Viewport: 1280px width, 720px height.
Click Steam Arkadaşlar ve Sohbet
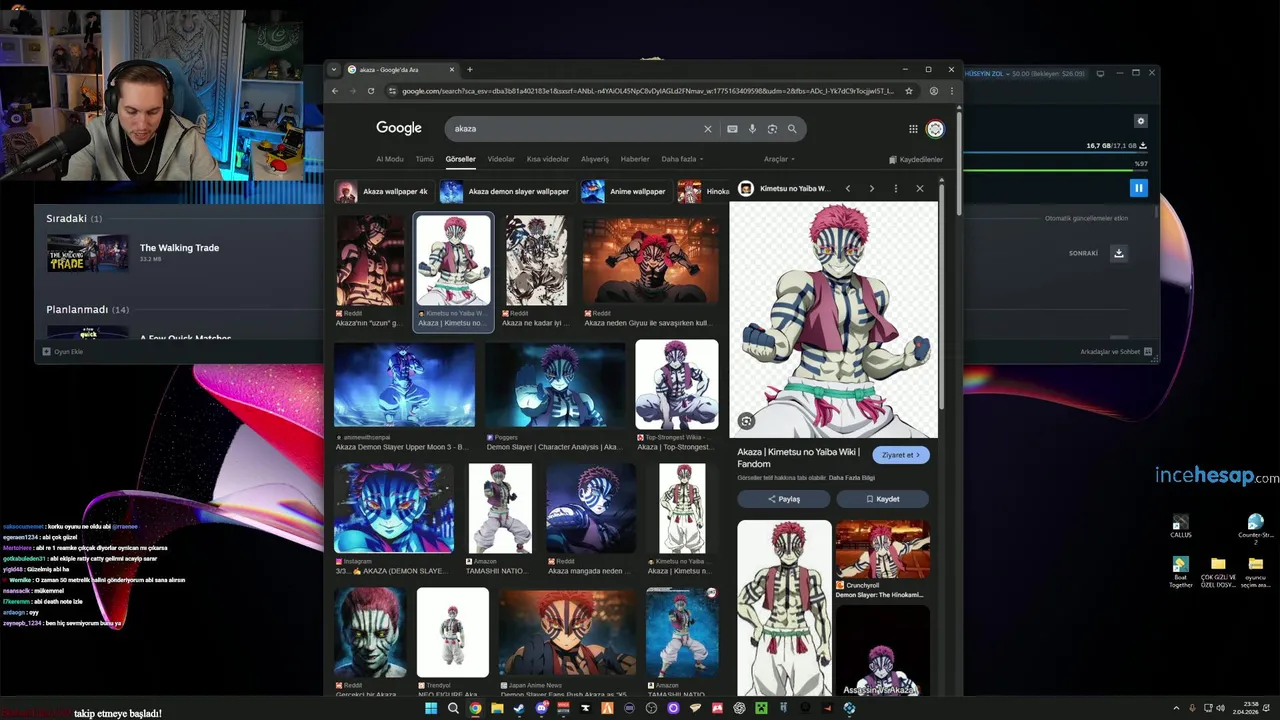coord(1116,352)
